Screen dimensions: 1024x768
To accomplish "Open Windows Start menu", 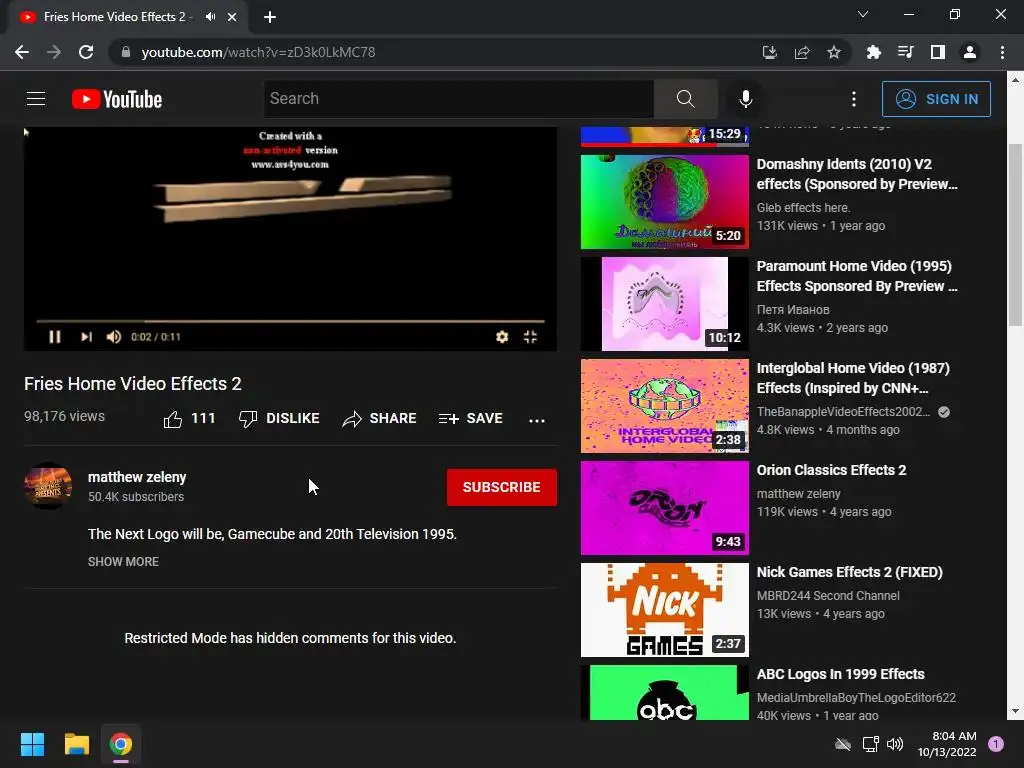I will pyautogui.click(x=32, y=744).
